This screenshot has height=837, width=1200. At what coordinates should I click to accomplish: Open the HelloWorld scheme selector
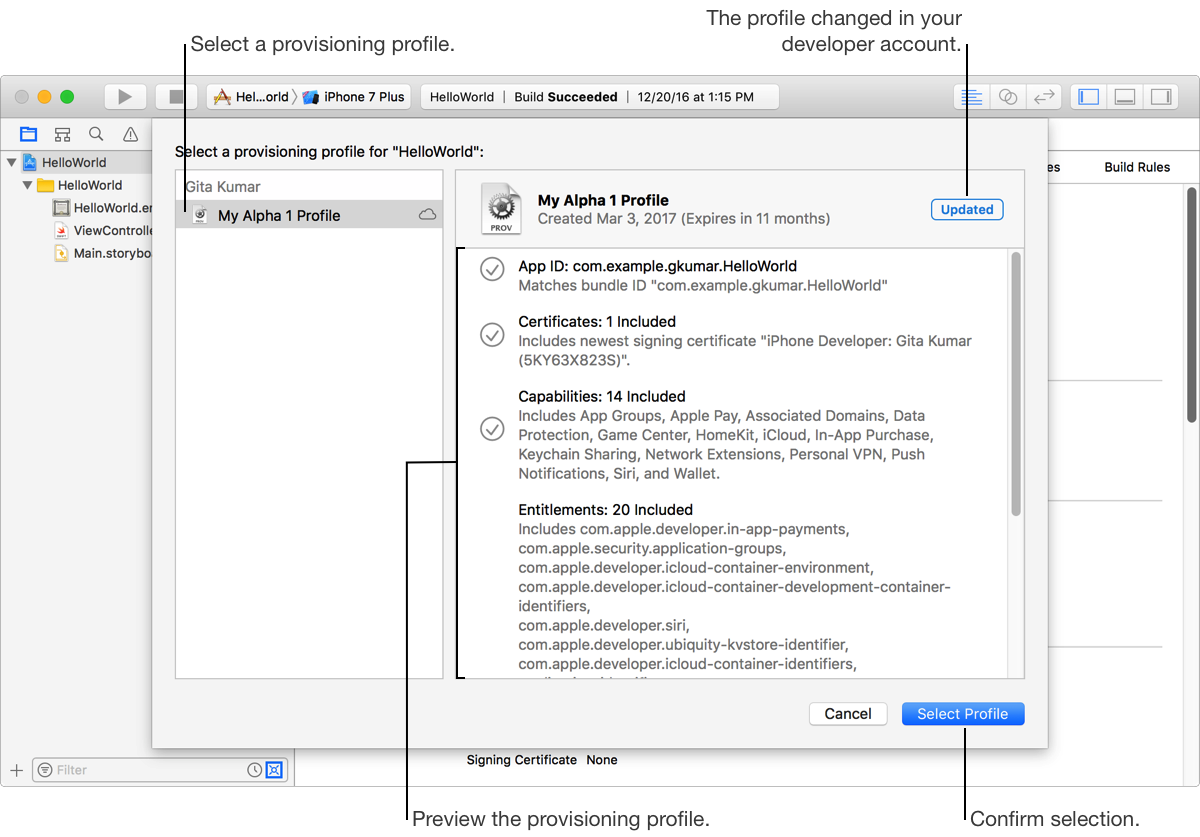point(252,97)
